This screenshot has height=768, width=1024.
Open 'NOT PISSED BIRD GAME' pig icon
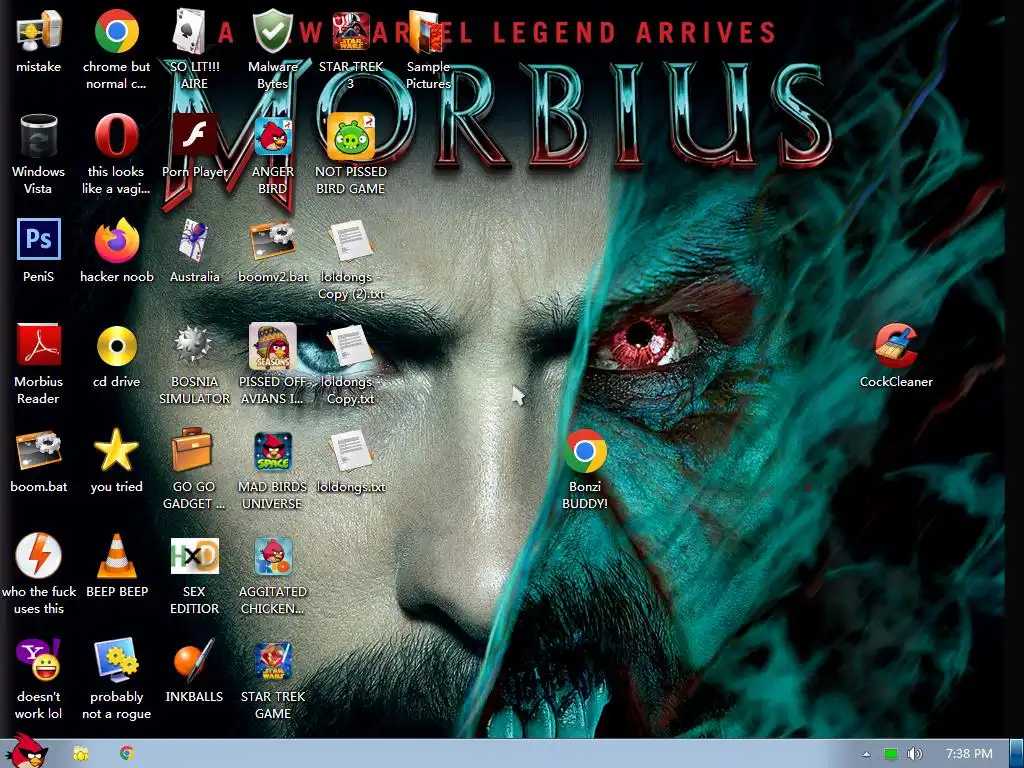tap(351, 136)
